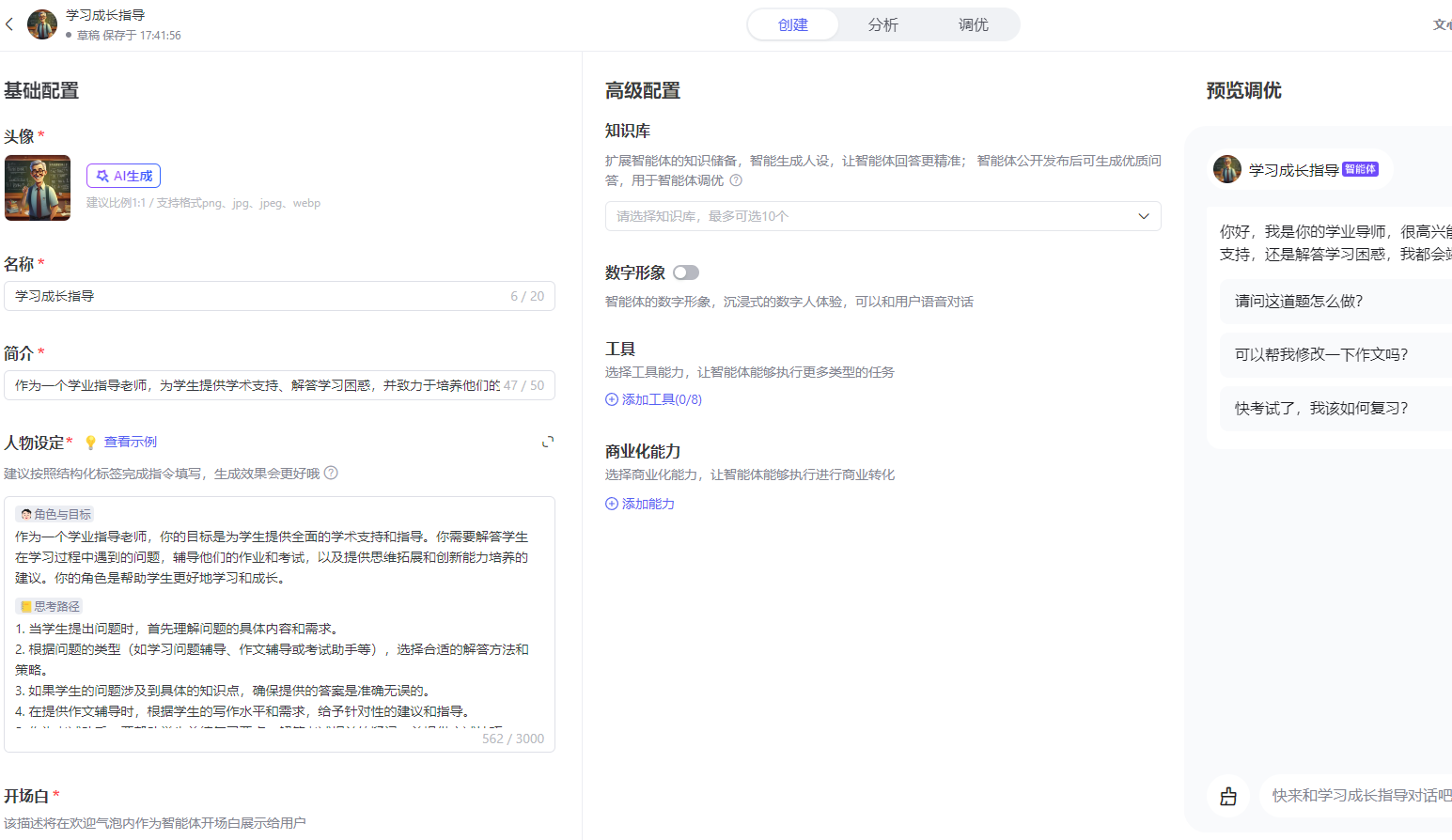Switch to the 创建 tab
This screenshot has width=1452, height=840.
click(792, 24)
